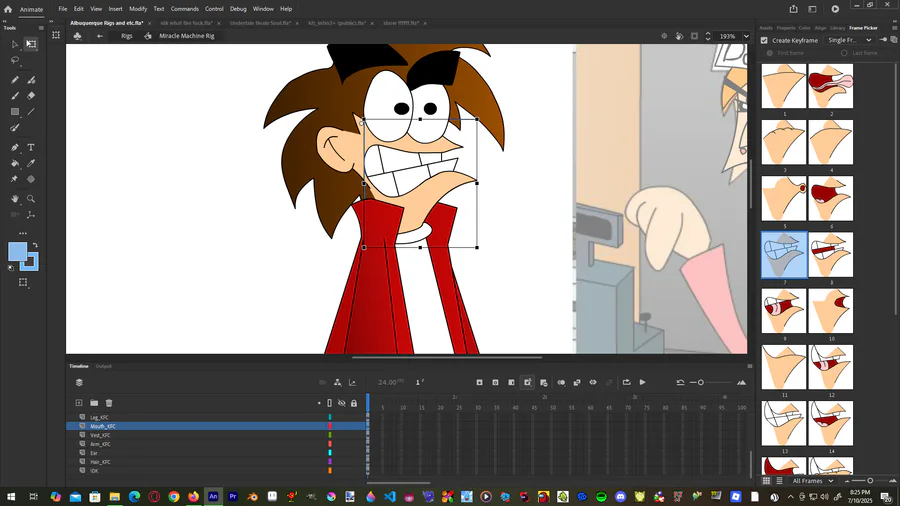
Task: Select the Paint Bucket tool
Action: 15,164
